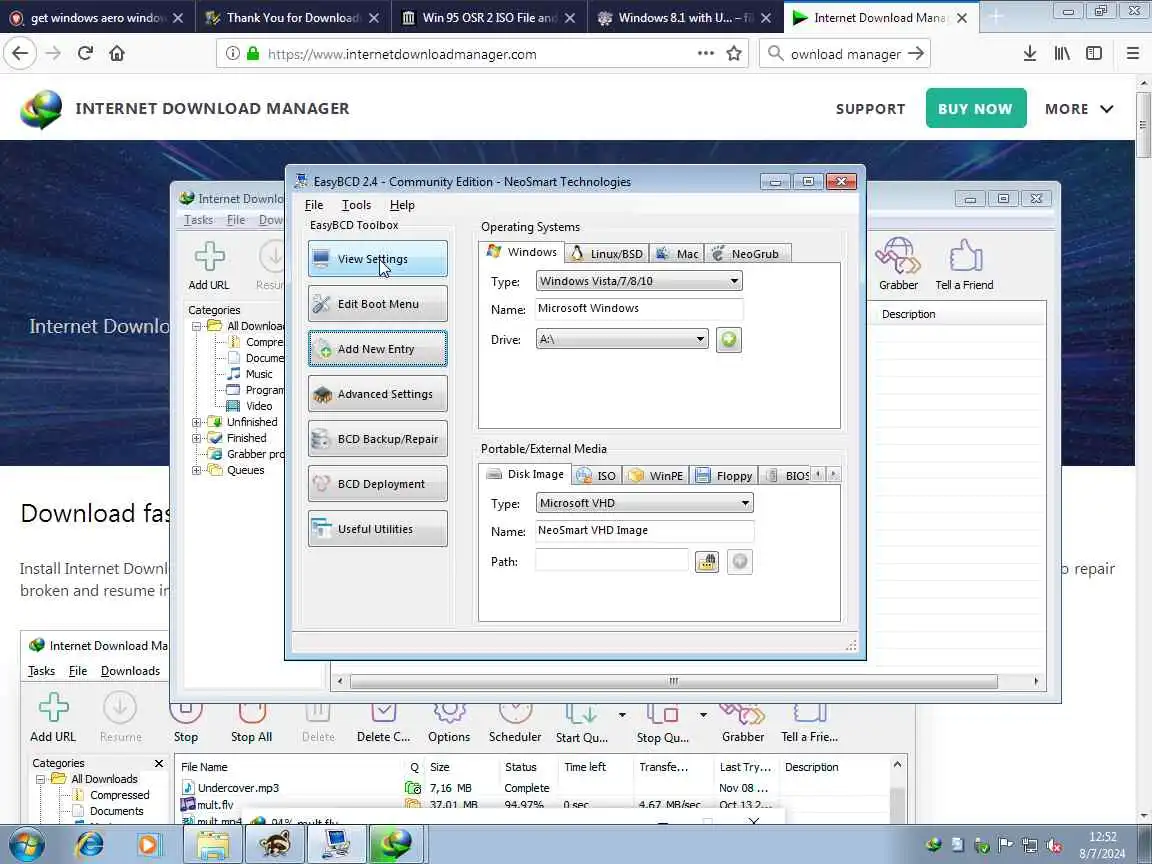
Task: Select the WinPE media tab
Action: click(655, 475)
